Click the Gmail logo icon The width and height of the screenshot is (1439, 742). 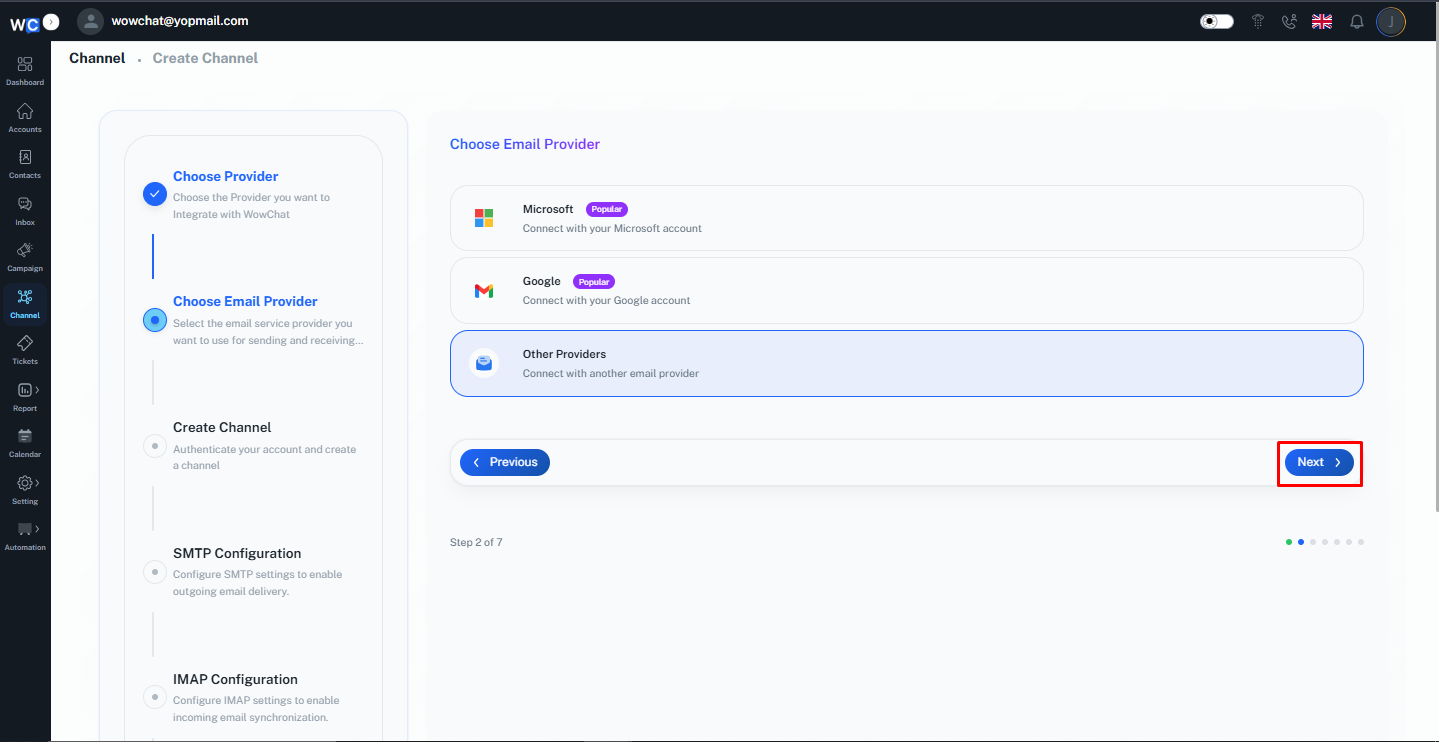[484, 291]
